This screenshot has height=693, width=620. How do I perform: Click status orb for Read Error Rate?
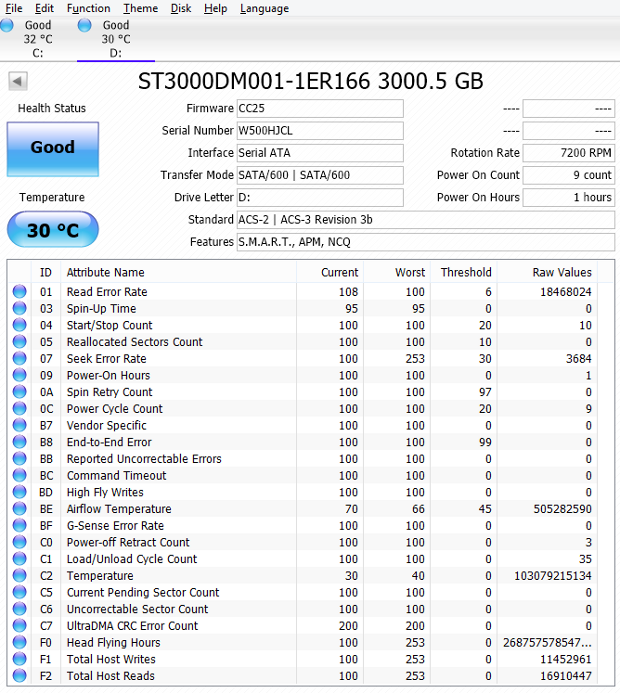tap(19, 292)
